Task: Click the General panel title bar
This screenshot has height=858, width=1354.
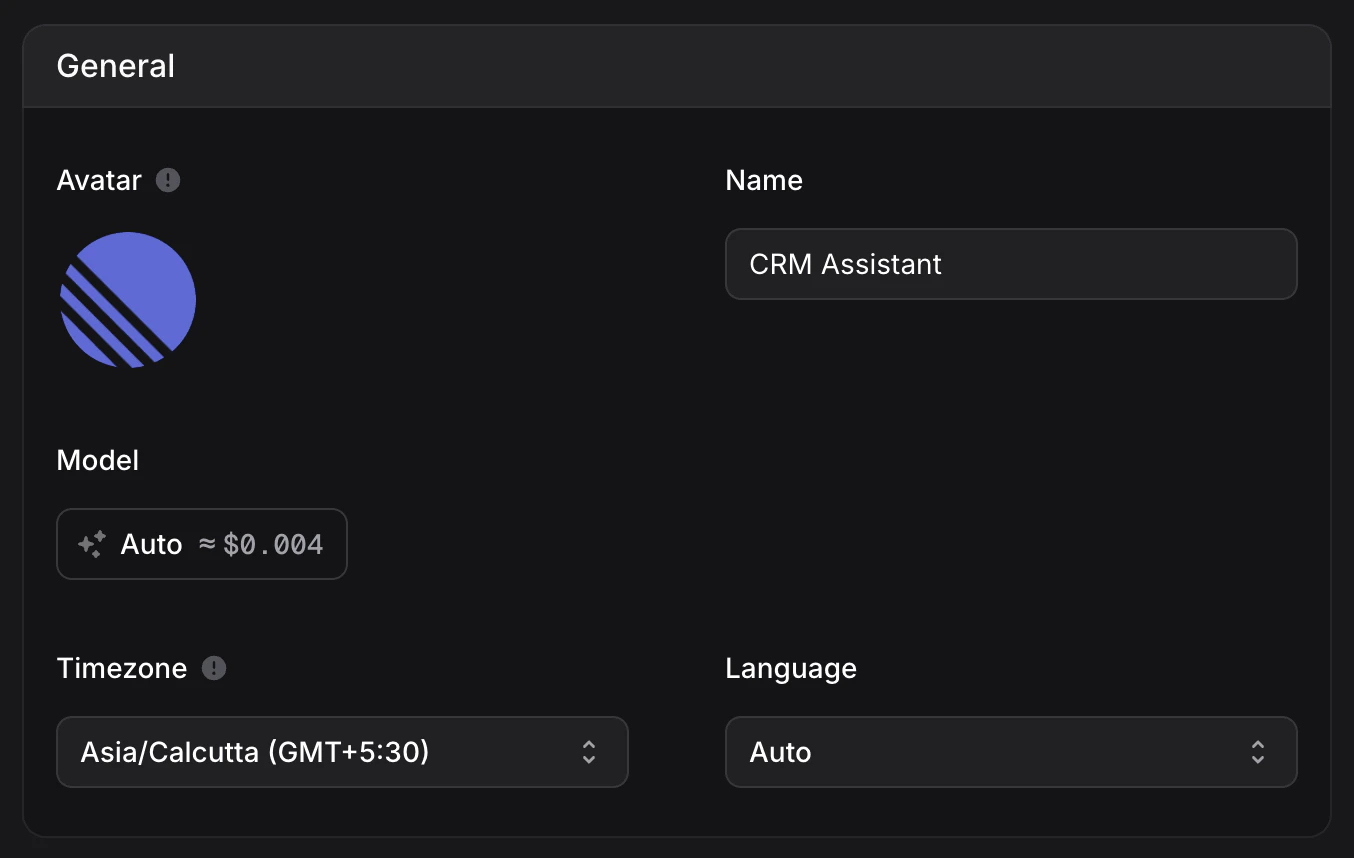Action: (x=676, y=65)
